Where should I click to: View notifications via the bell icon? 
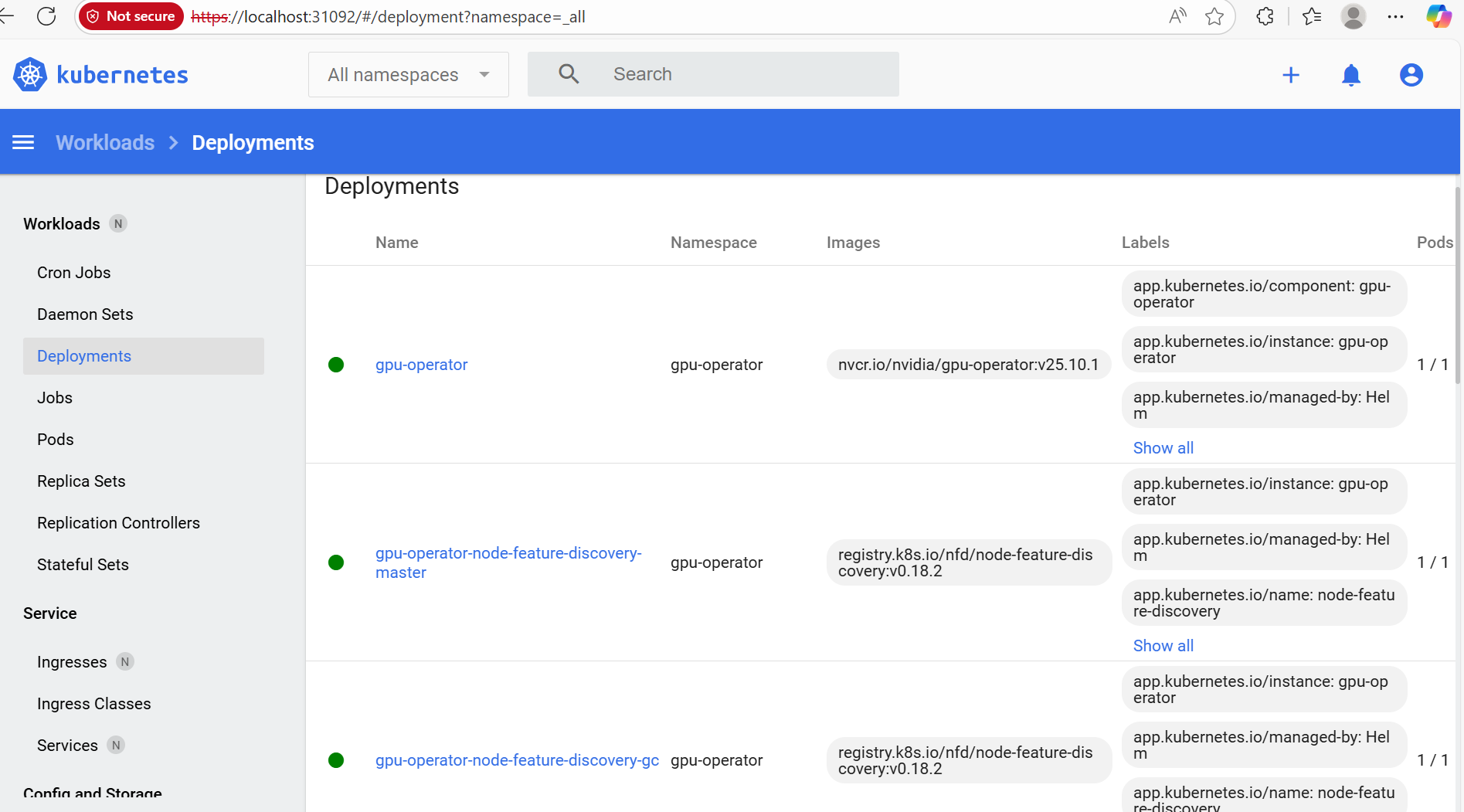(x=1350, y=75)
